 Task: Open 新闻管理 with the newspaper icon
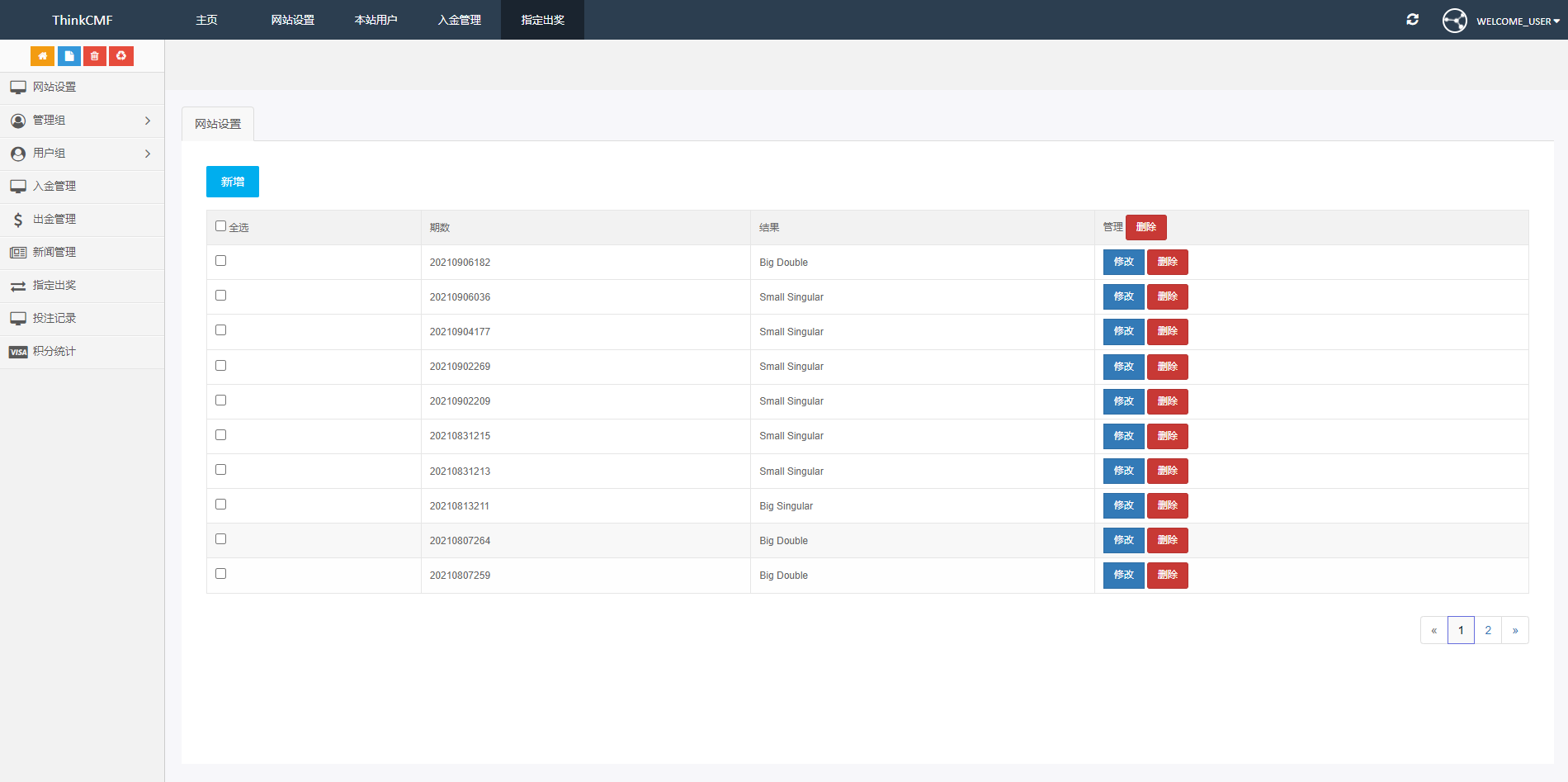(x=54, y=253)
